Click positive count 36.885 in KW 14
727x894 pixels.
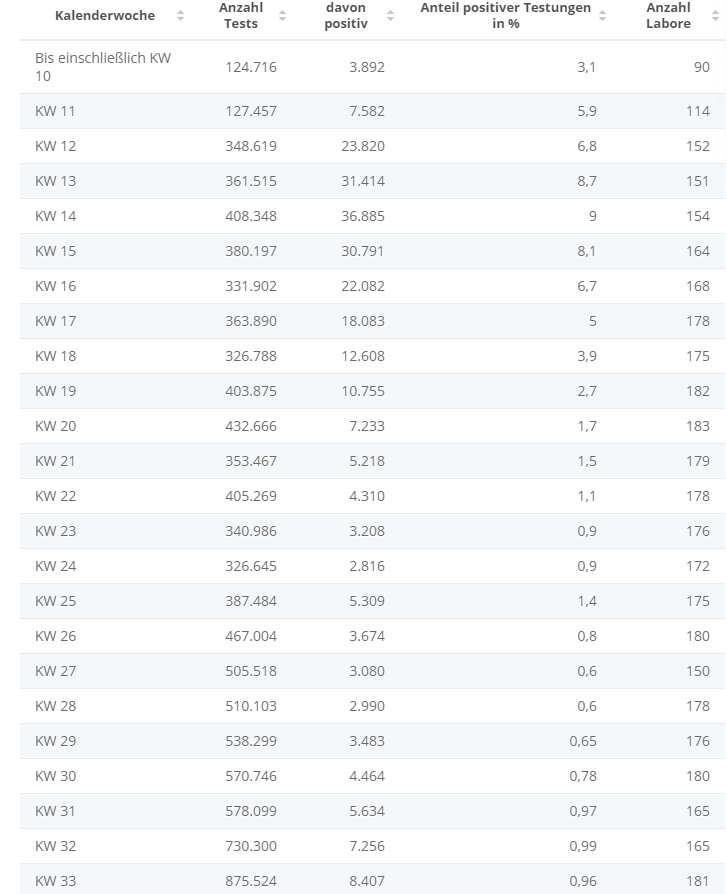362,216
